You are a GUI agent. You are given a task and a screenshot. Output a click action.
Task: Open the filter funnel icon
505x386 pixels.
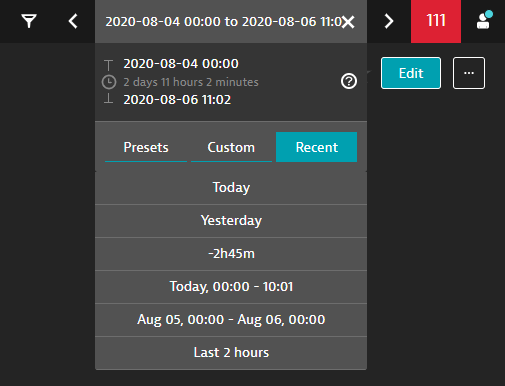point(29,21)
